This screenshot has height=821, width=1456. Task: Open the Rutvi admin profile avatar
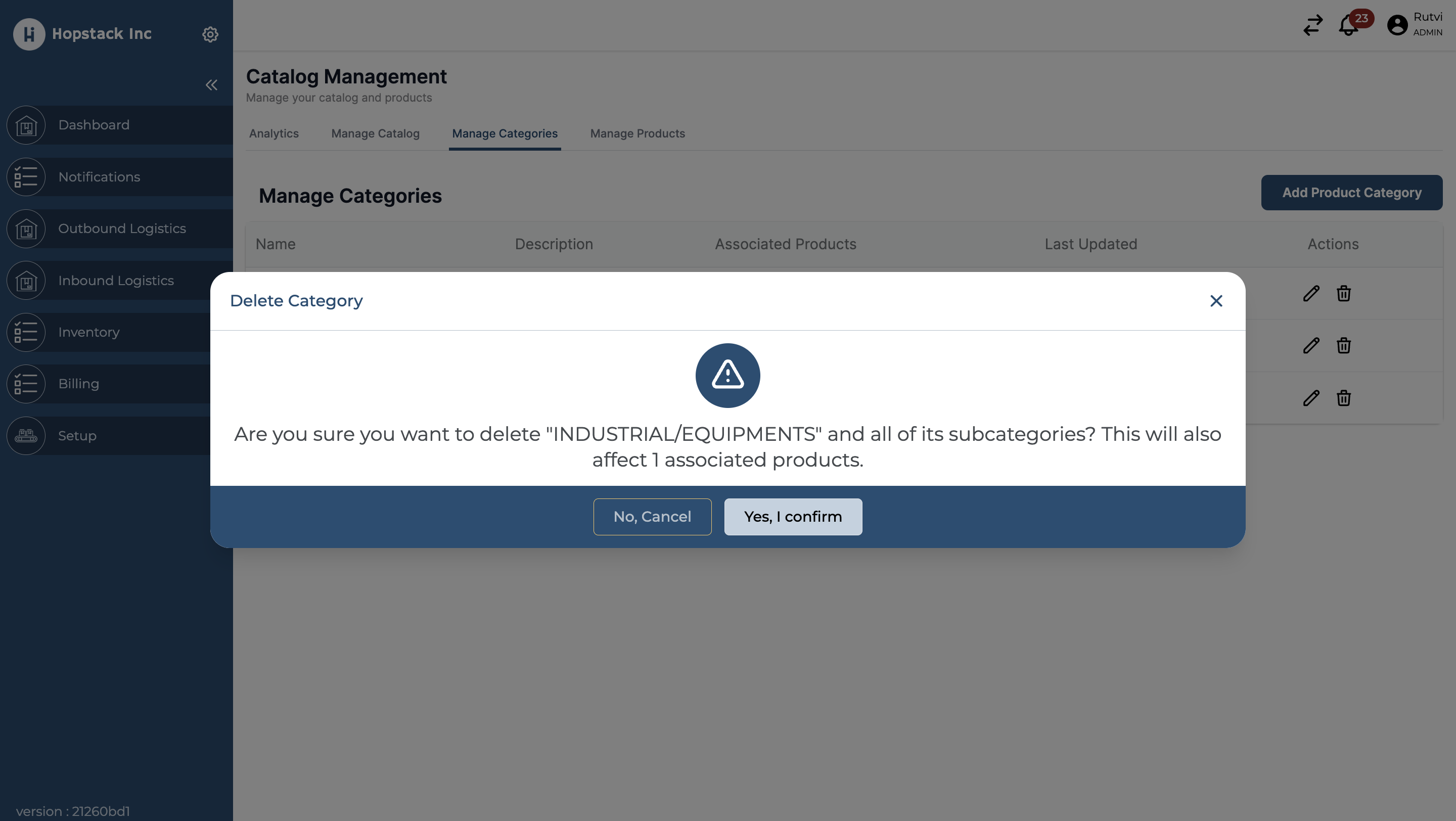[1397, 25]
